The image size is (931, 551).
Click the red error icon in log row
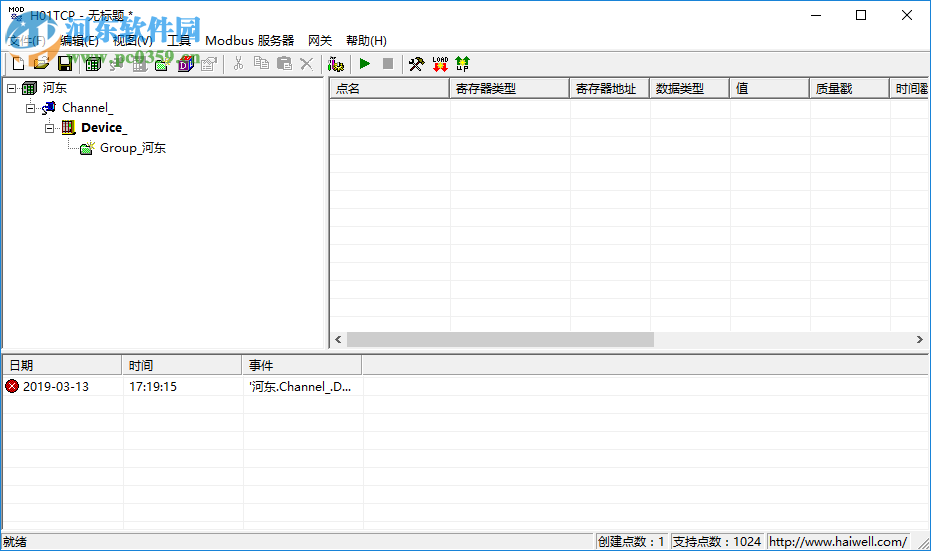(12, 387)
